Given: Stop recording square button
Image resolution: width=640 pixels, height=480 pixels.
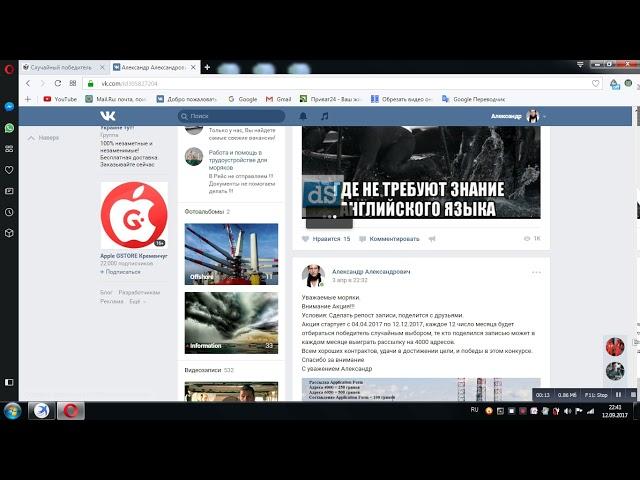Looking at the screenshot, I should [633, 395].
